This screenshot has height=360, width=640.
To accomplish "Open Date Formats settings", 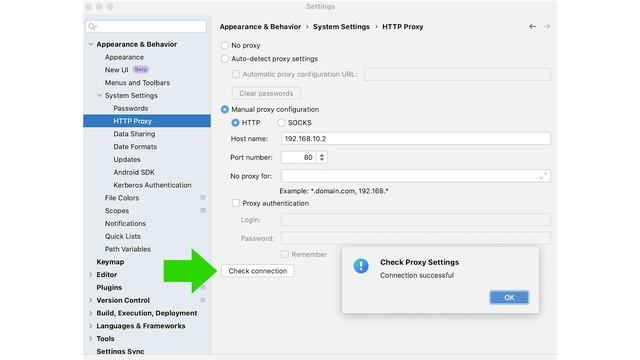I will pos(135,147).
